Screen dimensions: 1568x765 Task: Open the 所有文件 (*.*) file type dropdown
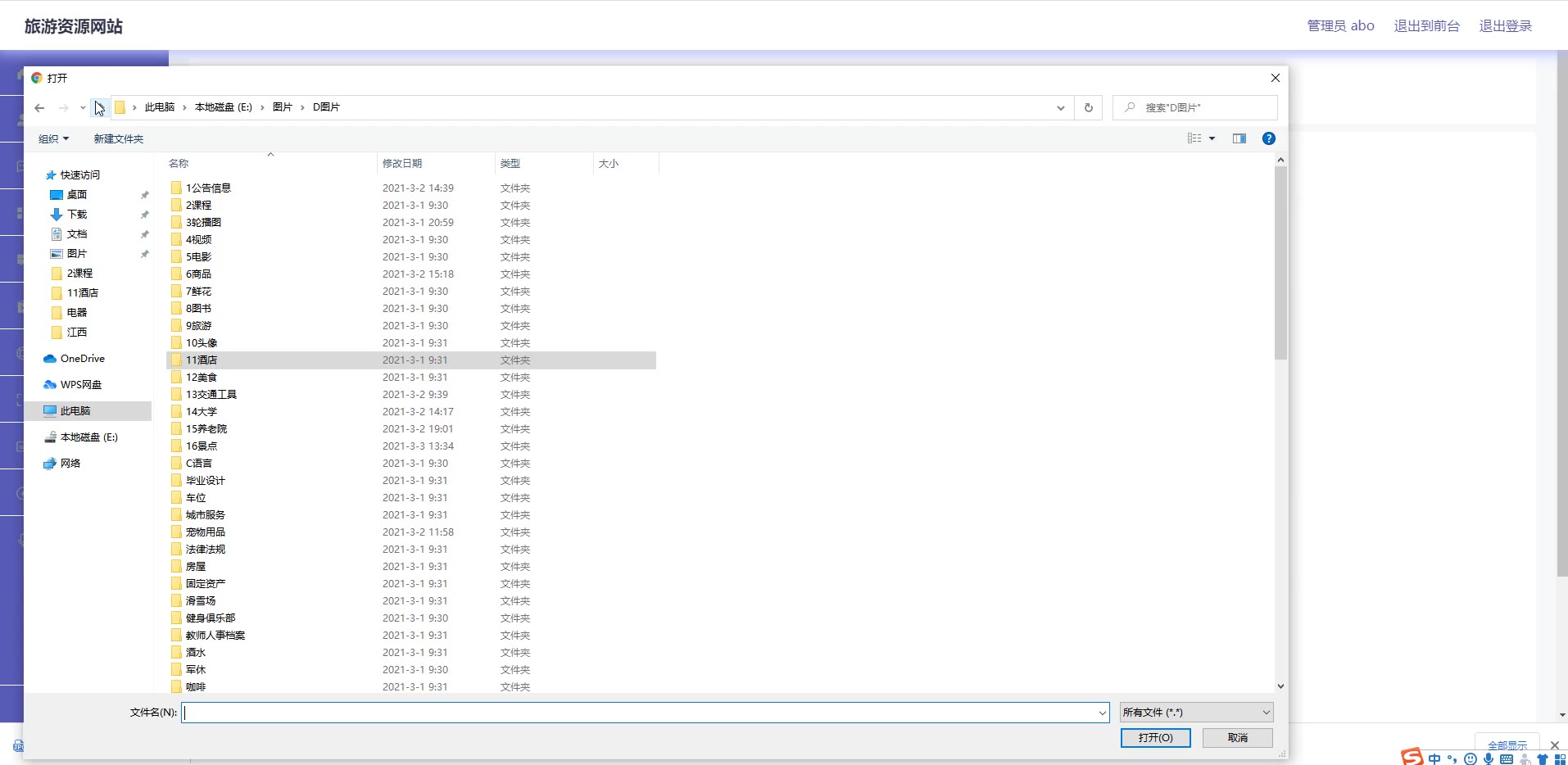[x=1197, y=713]
